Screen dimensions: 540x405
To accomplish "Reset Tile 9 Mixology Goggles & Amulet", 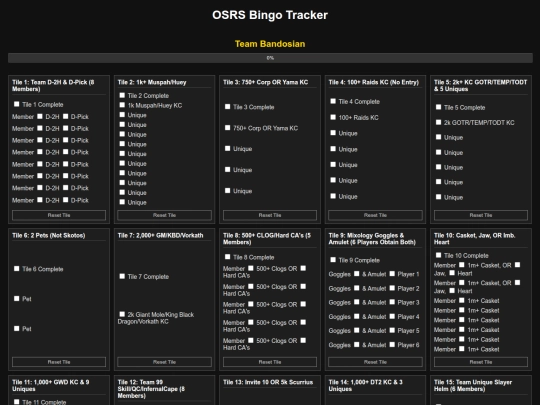I will (375, 362).
